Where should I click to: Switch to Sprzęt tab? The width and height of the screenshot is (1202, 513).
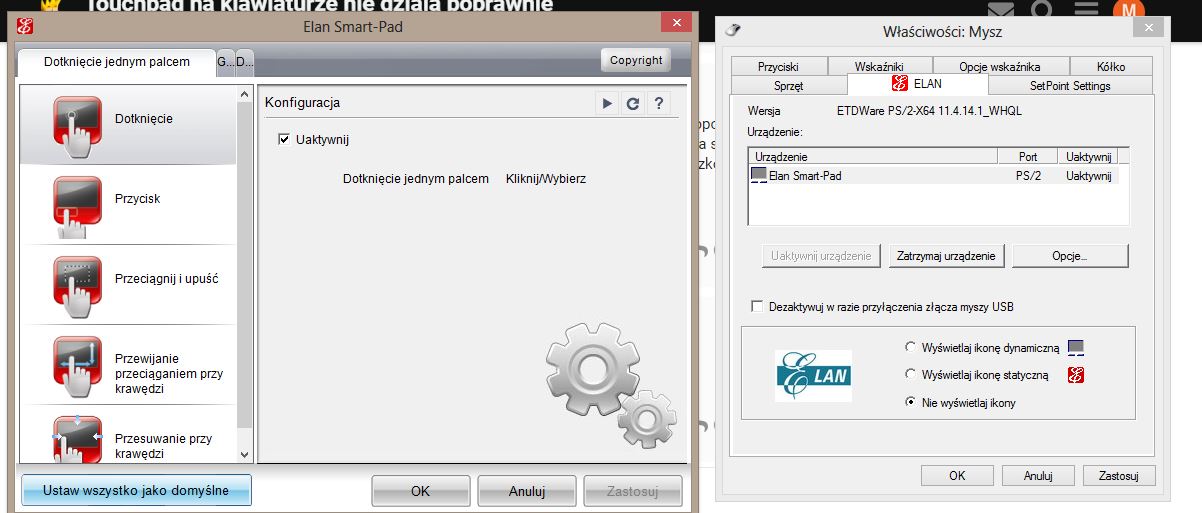(789, 86)
